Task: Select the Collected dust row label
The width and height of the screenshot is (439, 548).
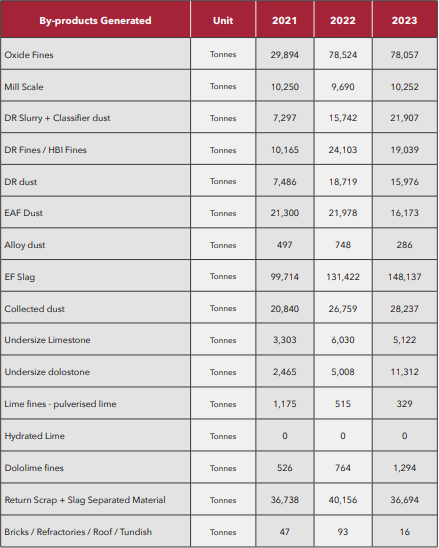Action: [x=35, y=309]
